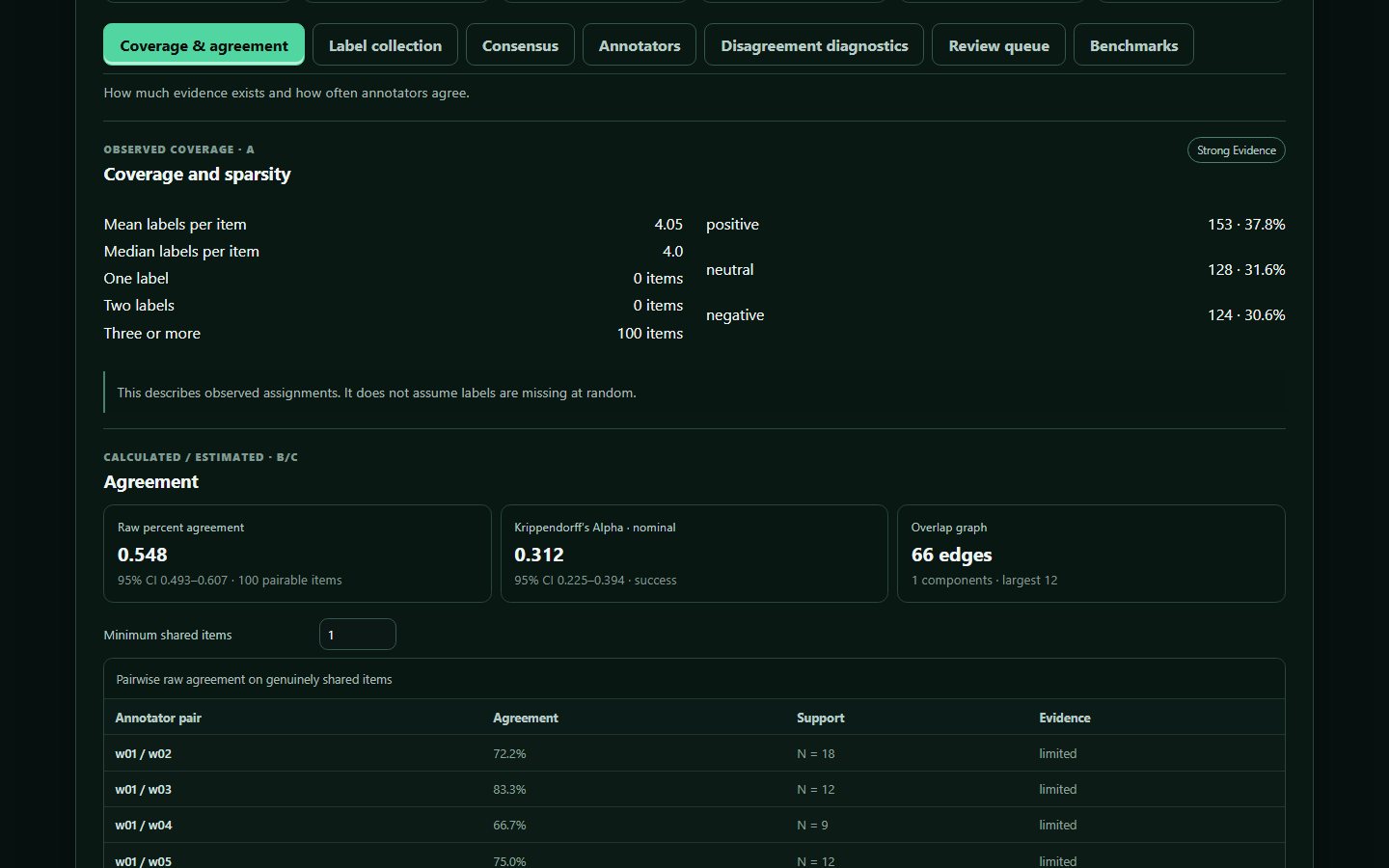Go to the Annotators tab
The image size is (1389, 868).
click(x=640, y=45)
